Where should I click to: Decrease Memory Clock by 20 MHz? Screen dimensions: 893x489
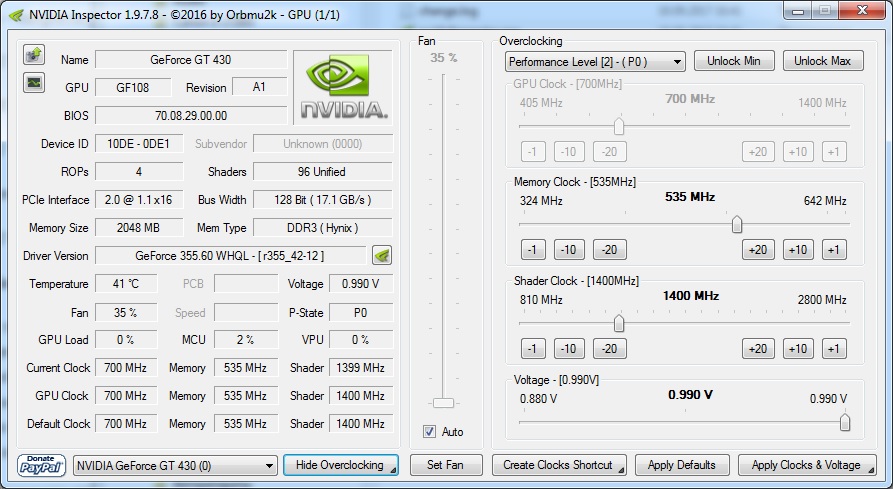click(609, 250)
